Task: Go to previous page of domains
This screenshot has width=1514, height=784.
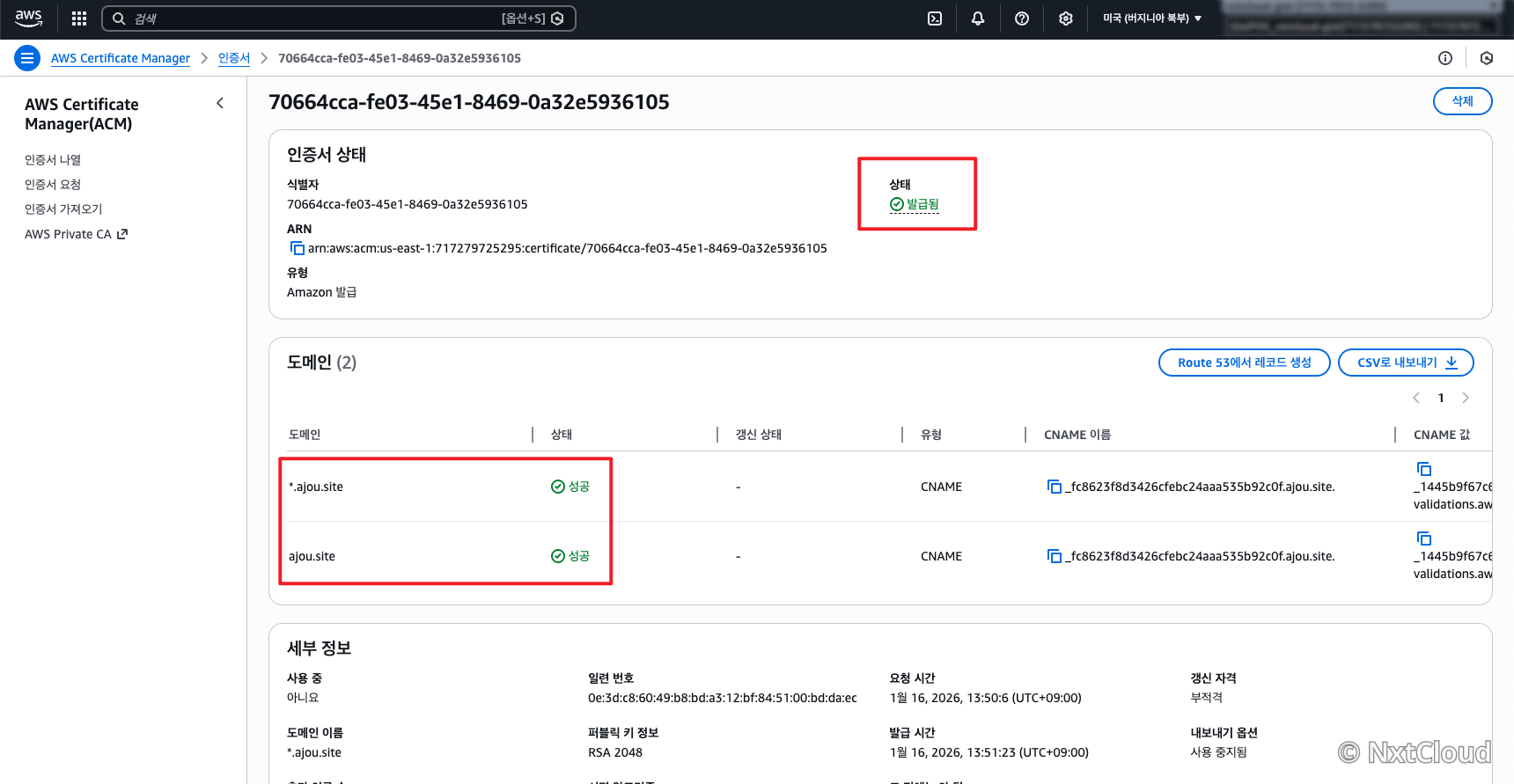Action: [1416, 398]
